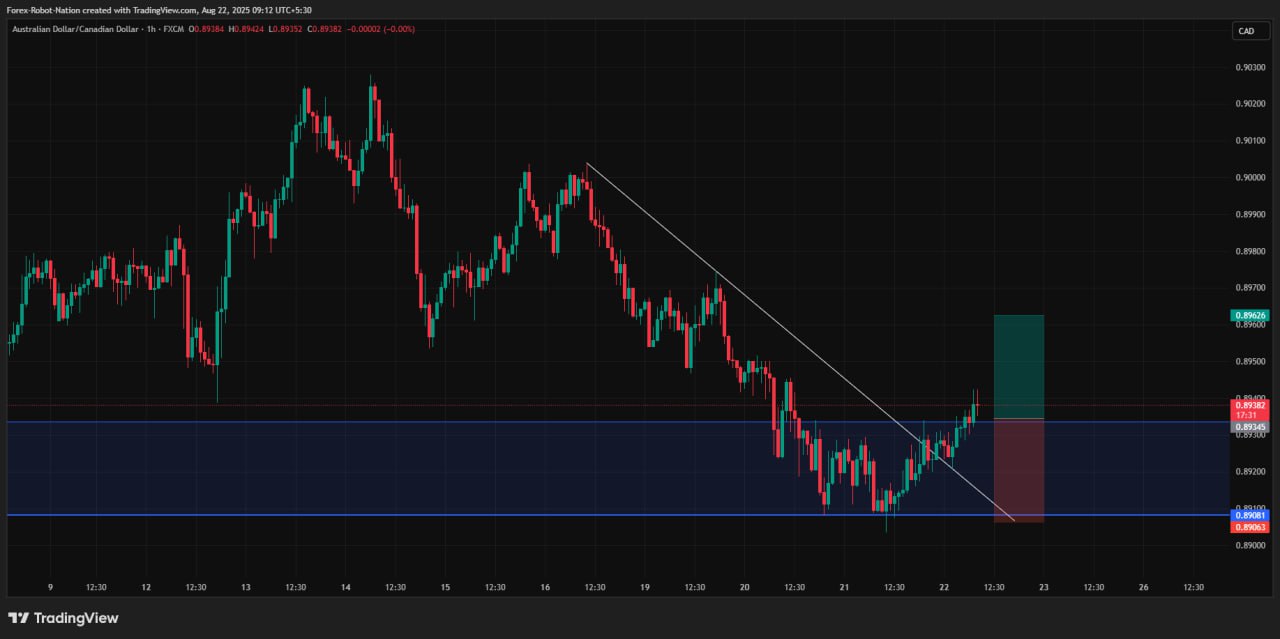Click the TradingView.com text in header
The height and width of the screenshot is (639, 1280).
[160, 9]
